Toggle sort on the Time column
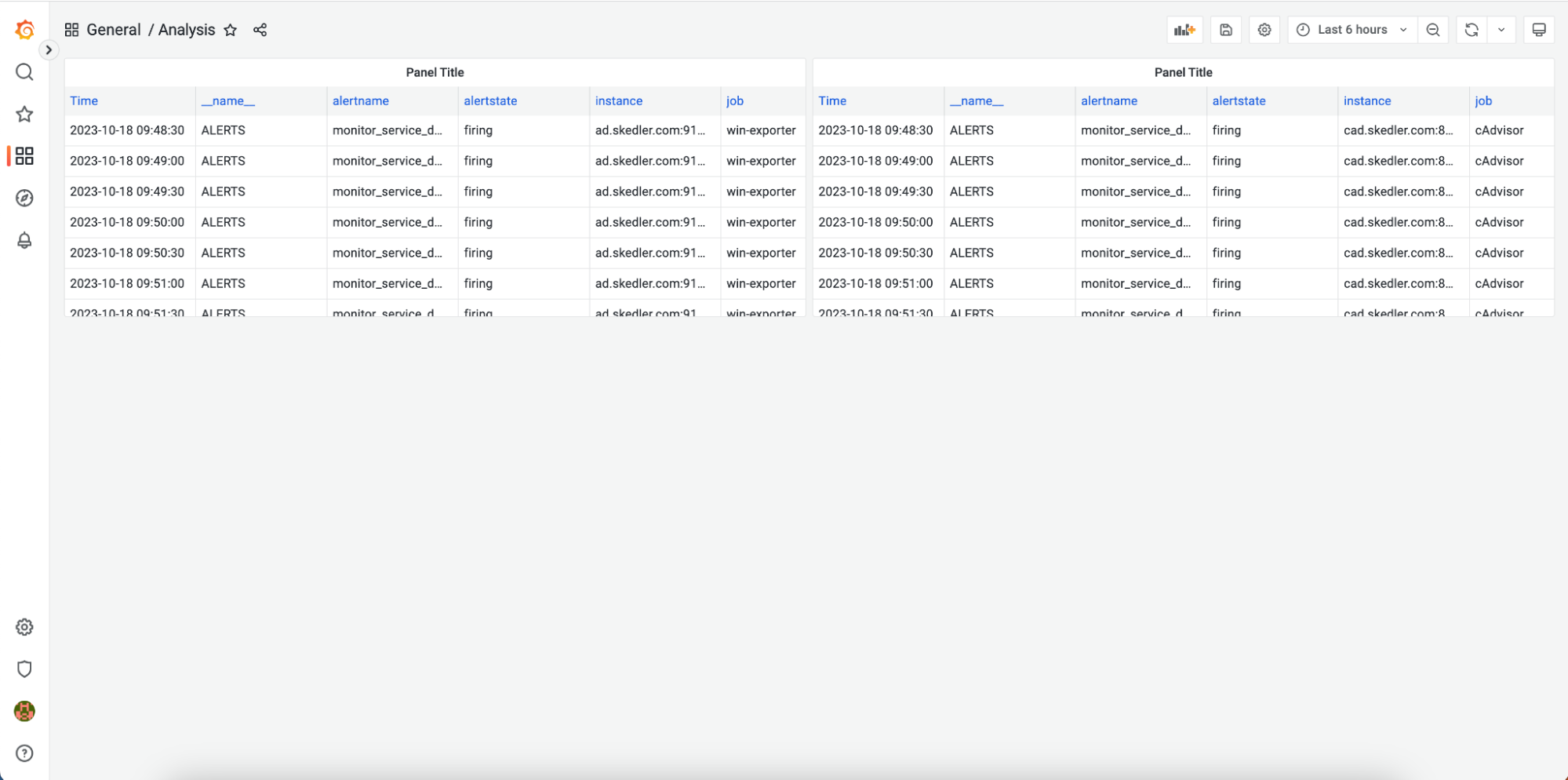The height and width of the screenshot is (780, 1568). coord(83,100)
